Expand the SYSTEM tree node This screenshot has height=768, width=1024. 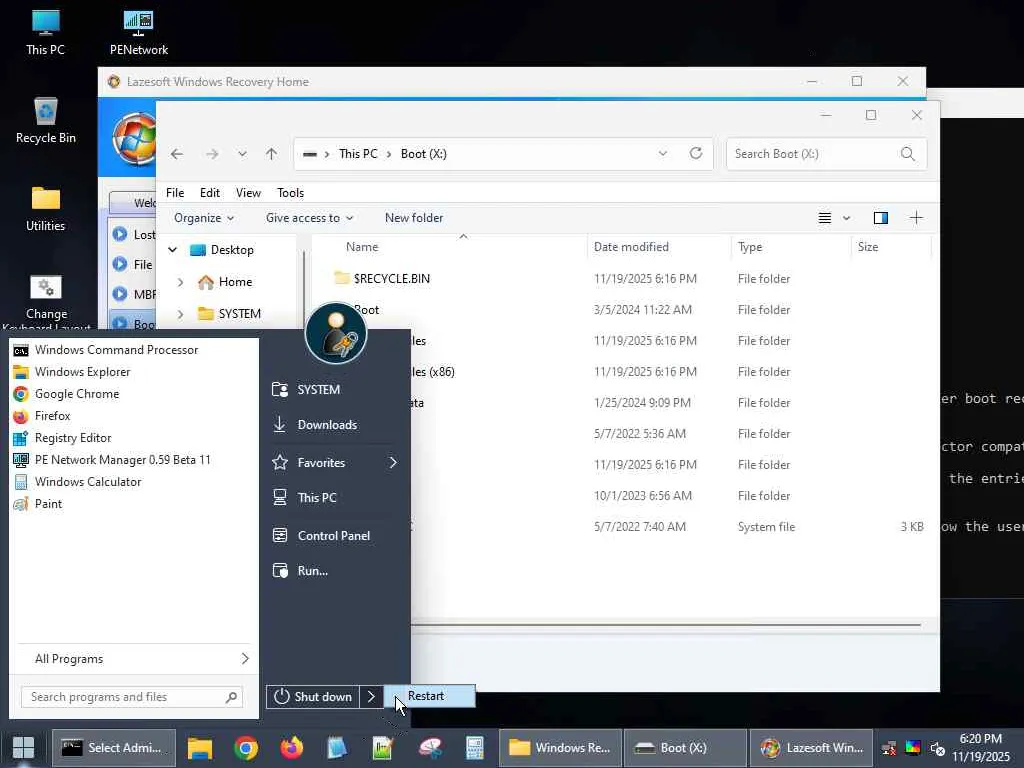tap(180, 314)
